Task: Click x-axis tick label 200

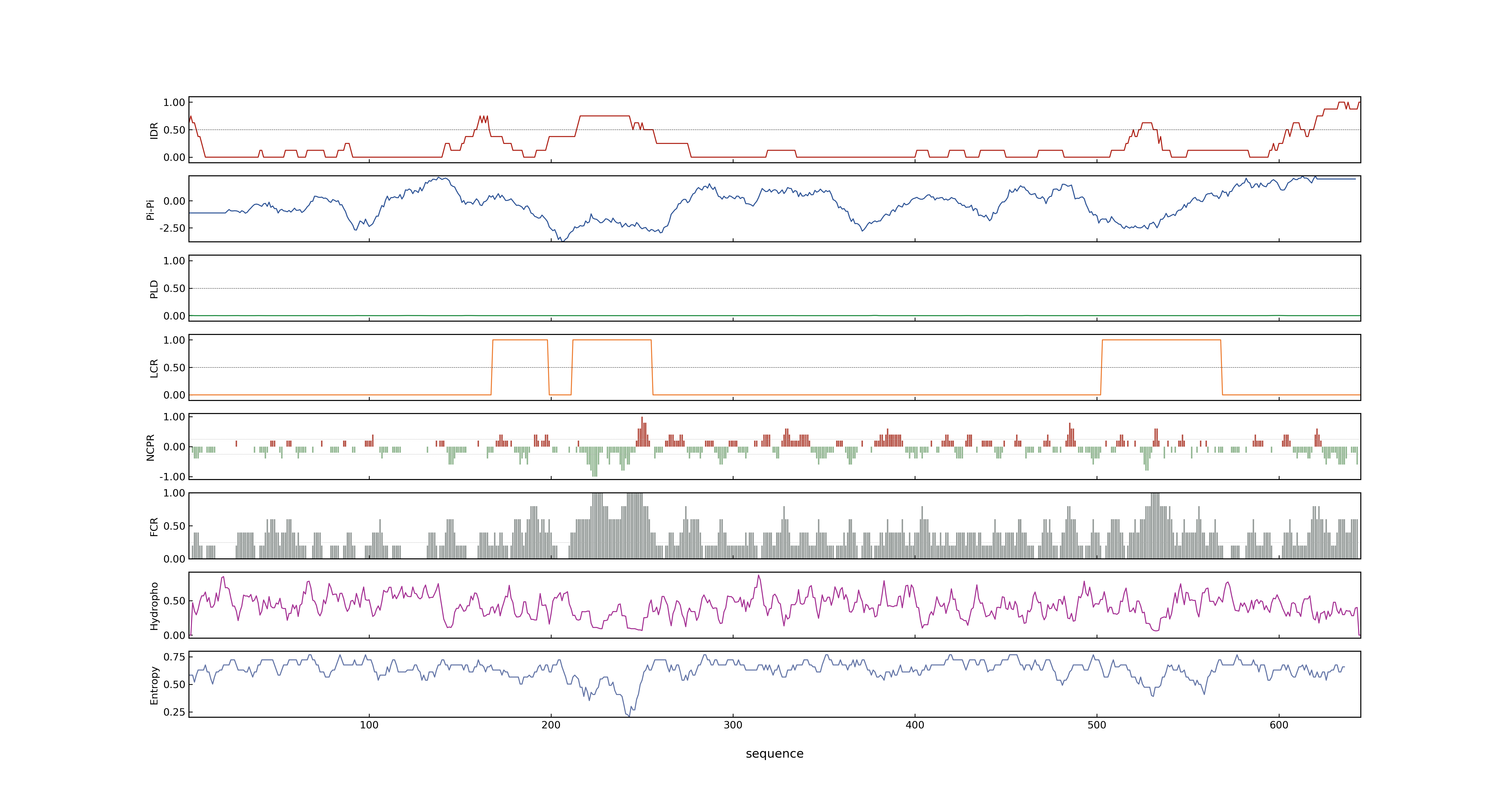Action: tap(551, 725)
